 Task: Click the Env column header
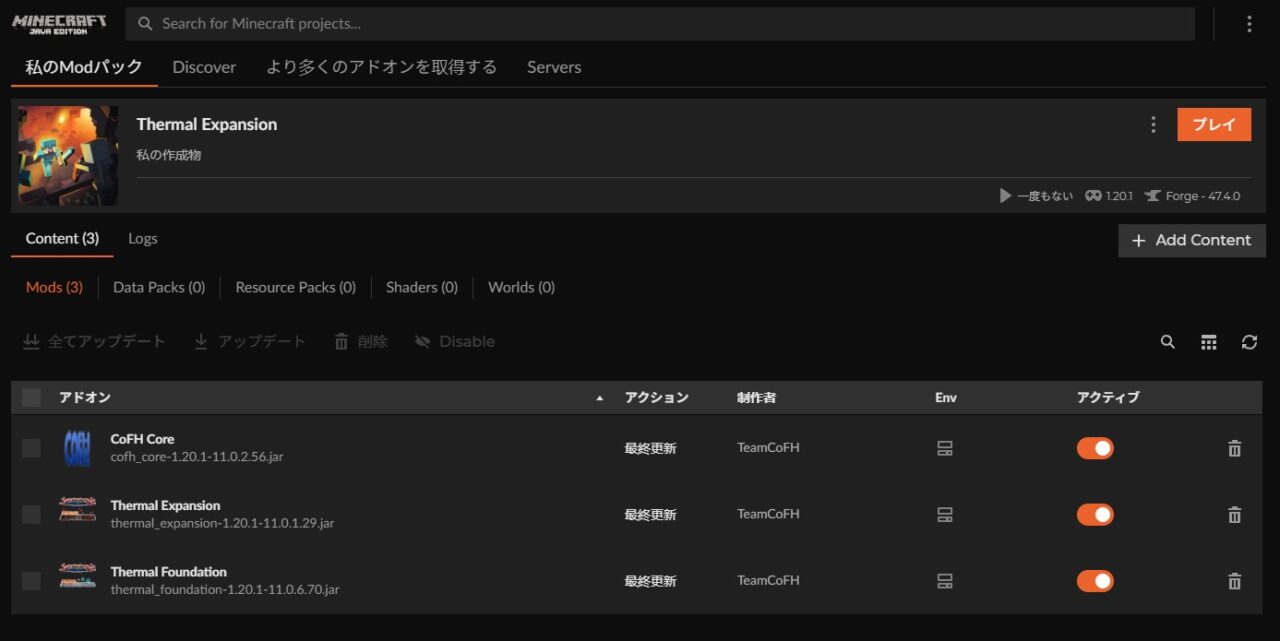[946, 398]
